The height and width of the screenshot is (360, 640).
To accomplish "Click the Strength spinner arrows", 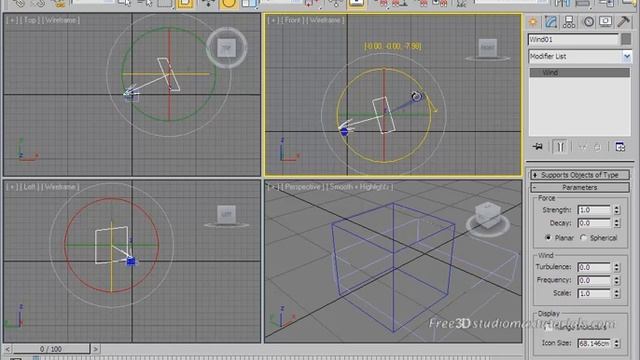I will point(617,210).
